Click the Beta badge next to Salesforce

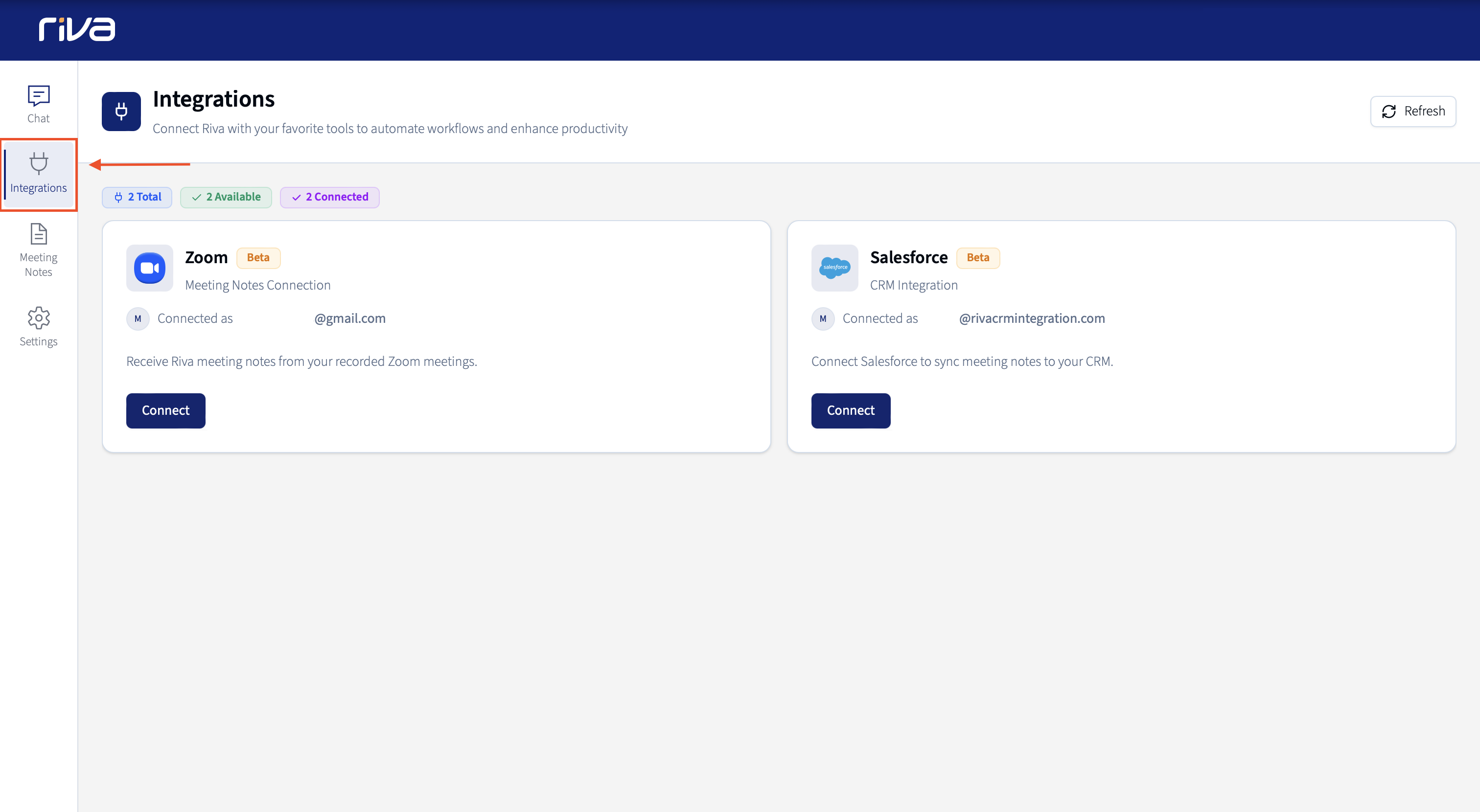pyautogui.click(x=978, y=258)
